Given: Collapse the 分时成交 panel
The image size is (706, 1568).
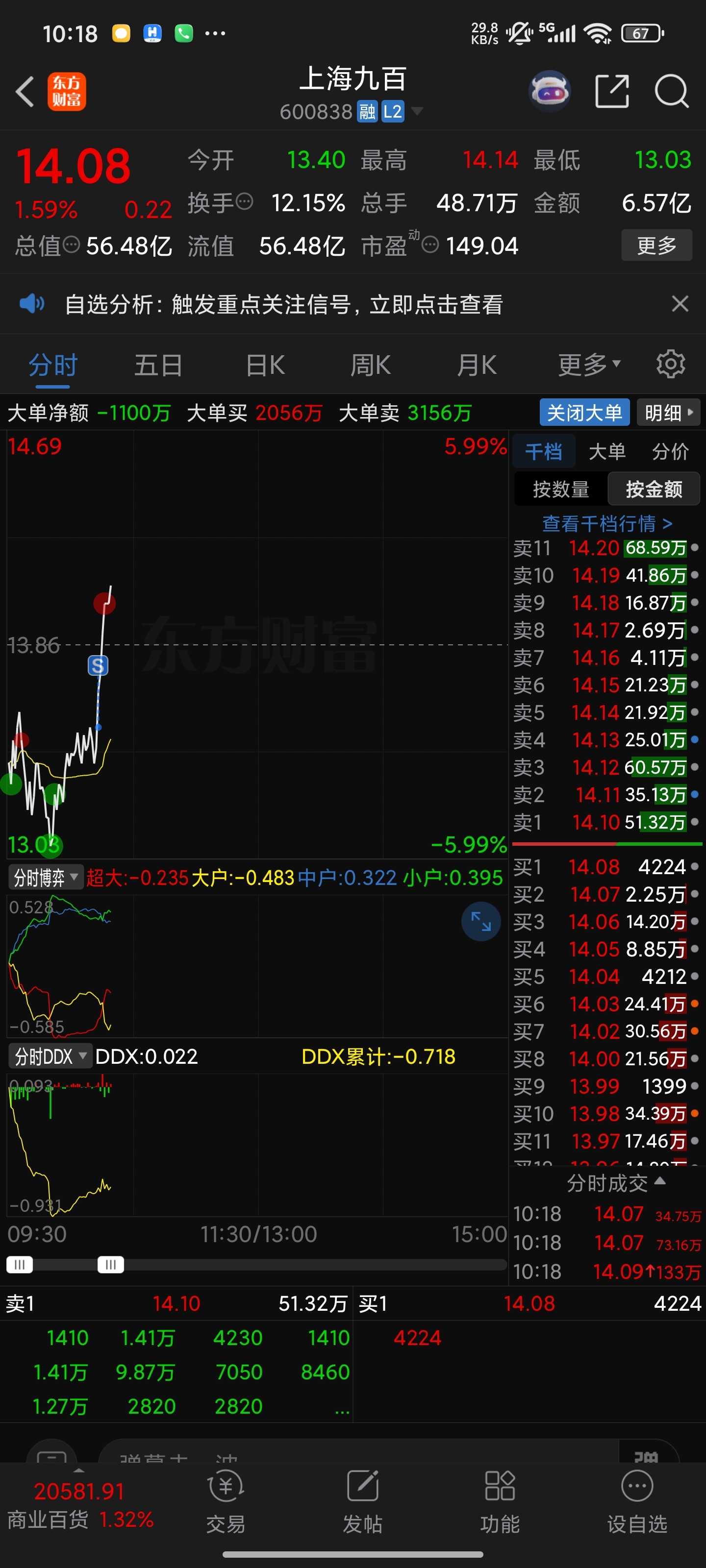Looking at the screenshot, I should [616, 1183].
